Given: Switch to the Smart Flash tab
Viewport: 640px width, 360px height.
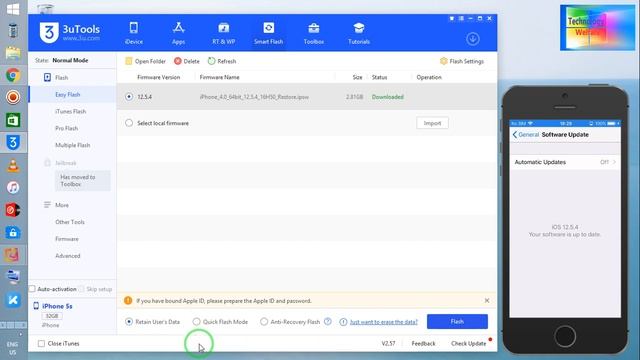Looking at the screenshot, I should [269, 33].
